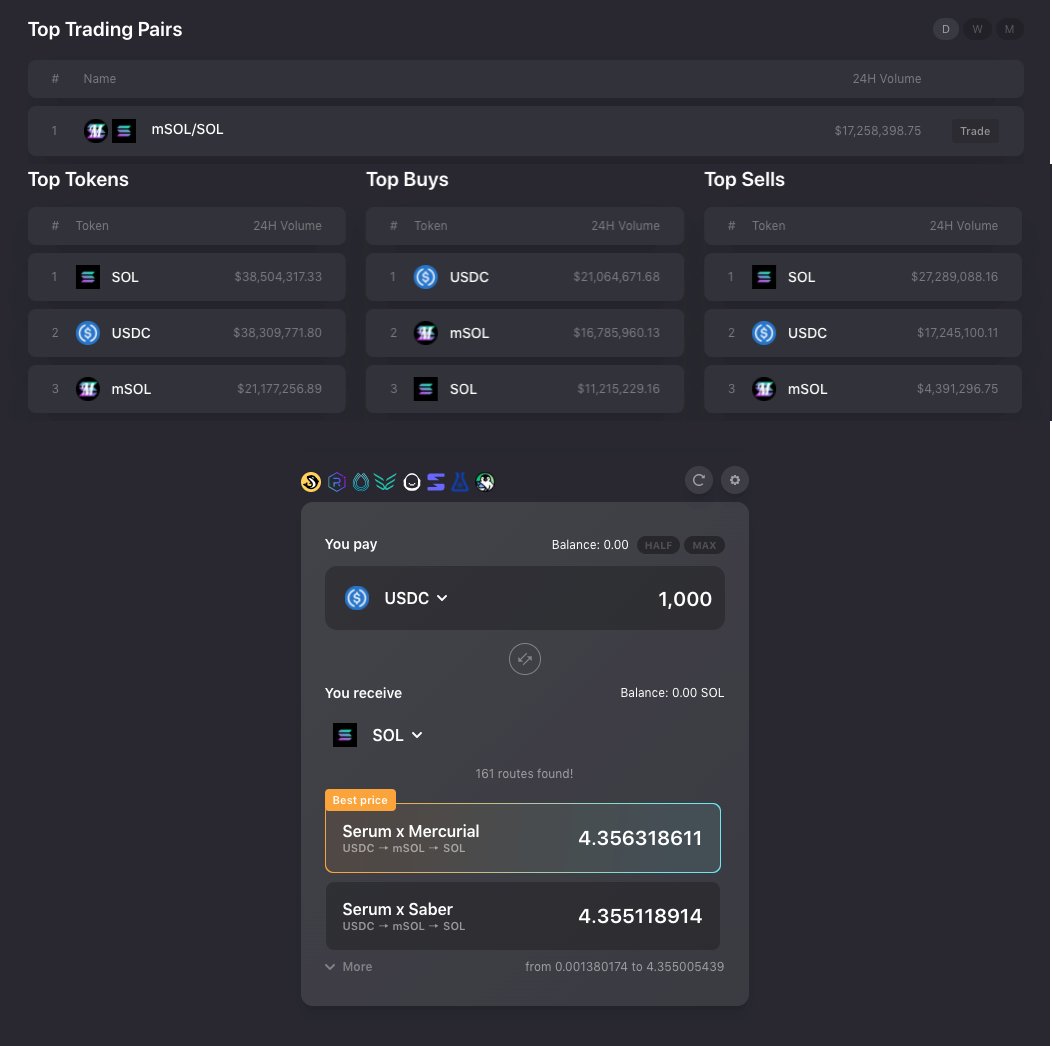
Task: Switch to monthly (M) timeframe
Action: point(1009,29)
